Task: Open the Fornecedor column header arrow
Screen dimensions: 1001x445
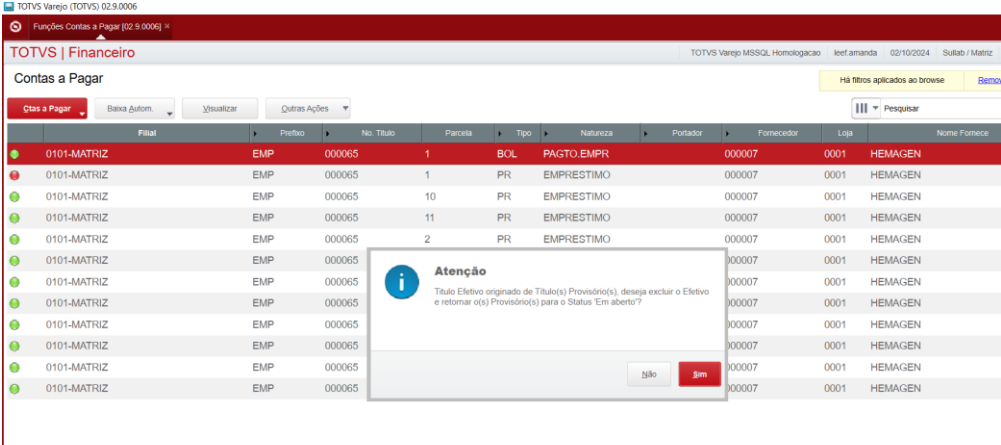Action: (x=728, y=133)
